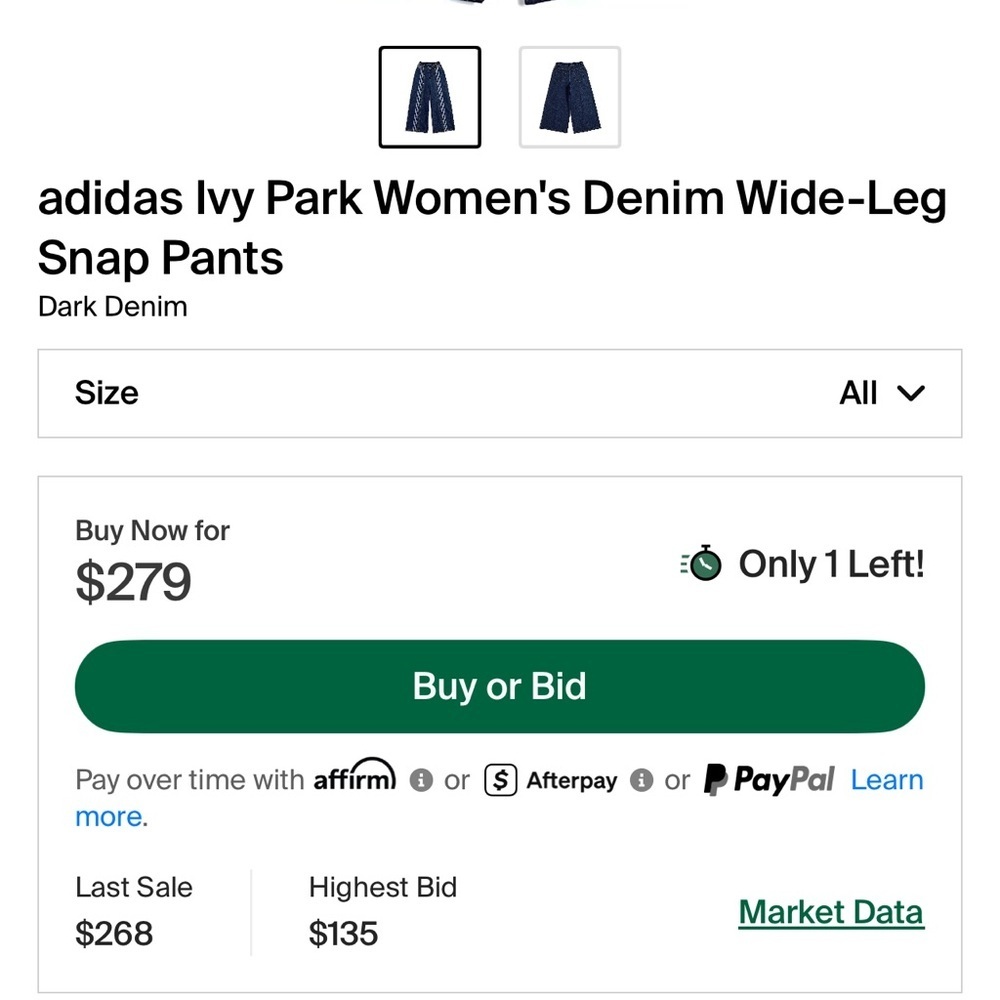Select the second jeans thumbnail
Screen dimensions: 1000x1000
click(x=569, y=95)
